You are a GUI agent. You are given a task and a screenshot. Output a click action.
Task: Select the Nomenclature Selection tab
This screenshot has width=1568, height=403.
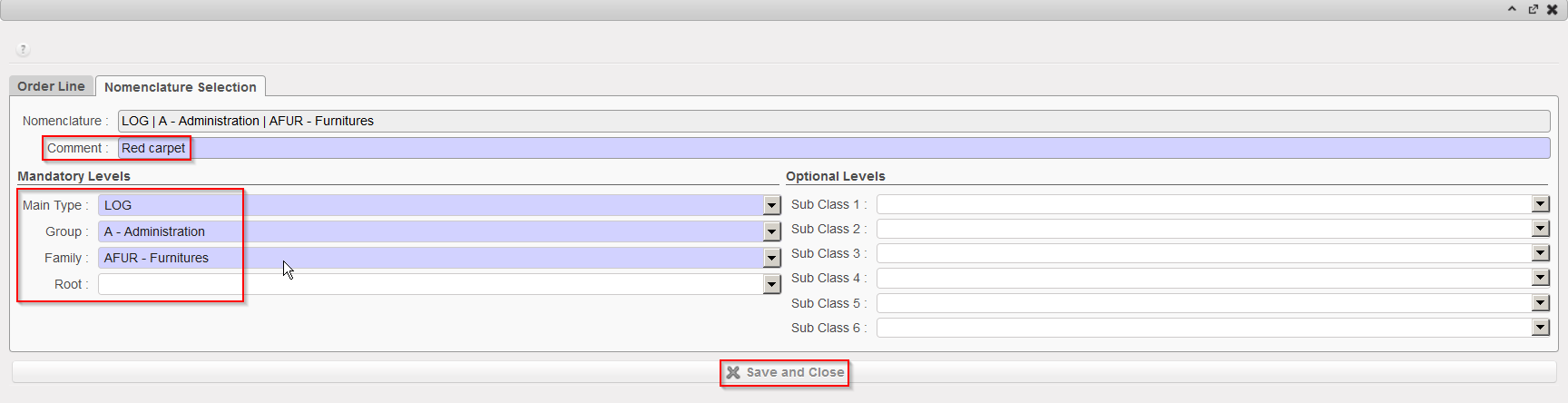180,87
